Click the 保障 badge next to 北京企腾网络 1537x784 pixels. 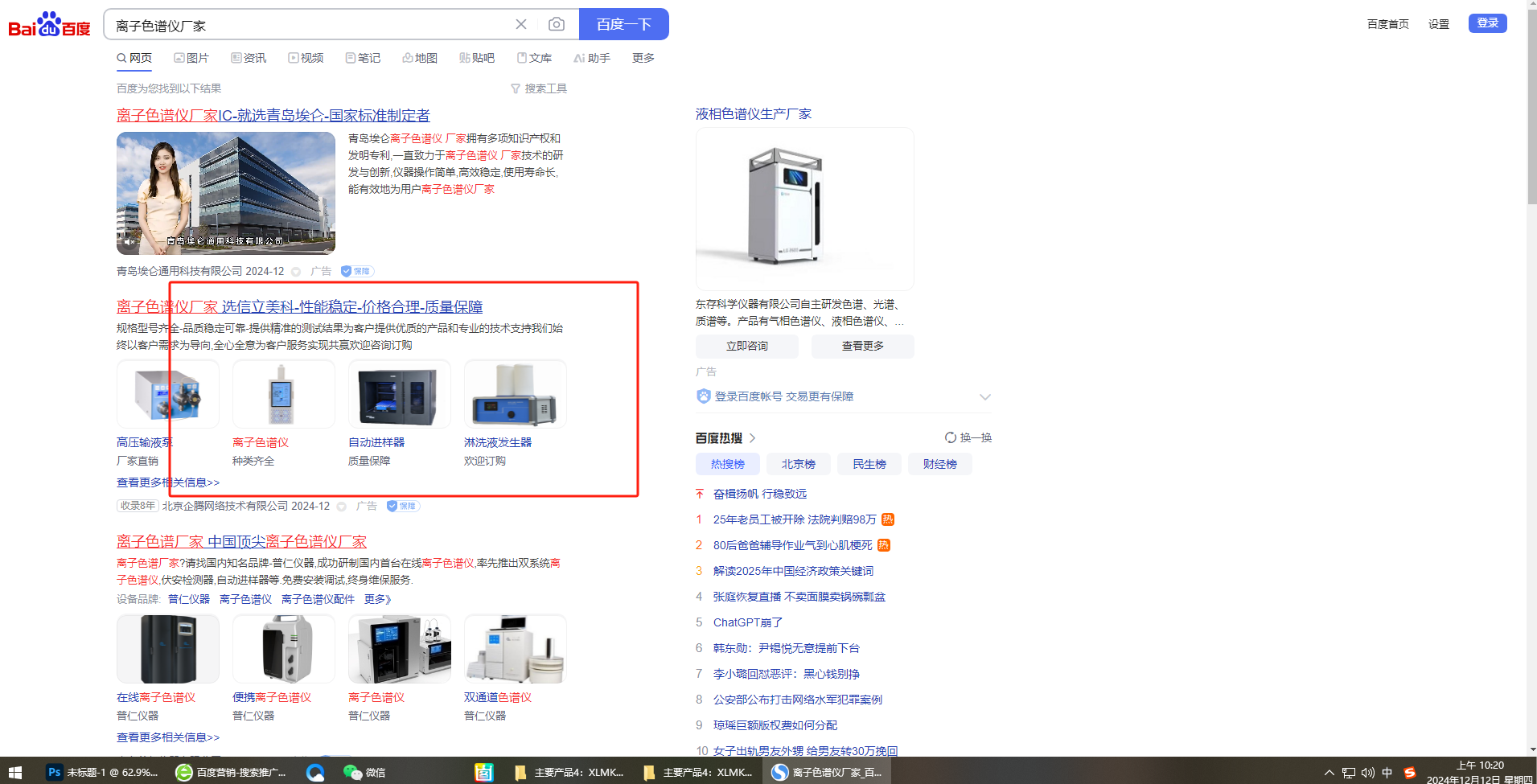click(x=403, y=507)
